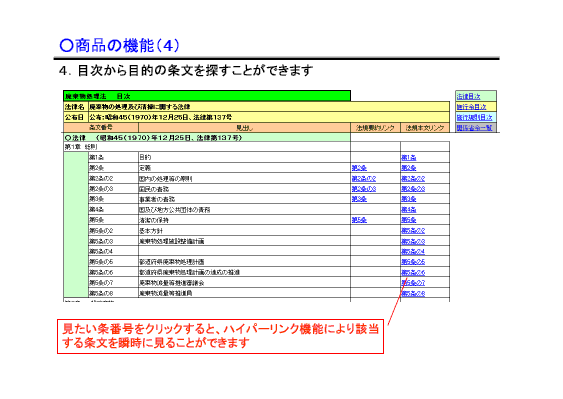Select 第5条の2 in the 条文番号 column
The width and height of the screenshot is (563, 399).
point(113,231)
